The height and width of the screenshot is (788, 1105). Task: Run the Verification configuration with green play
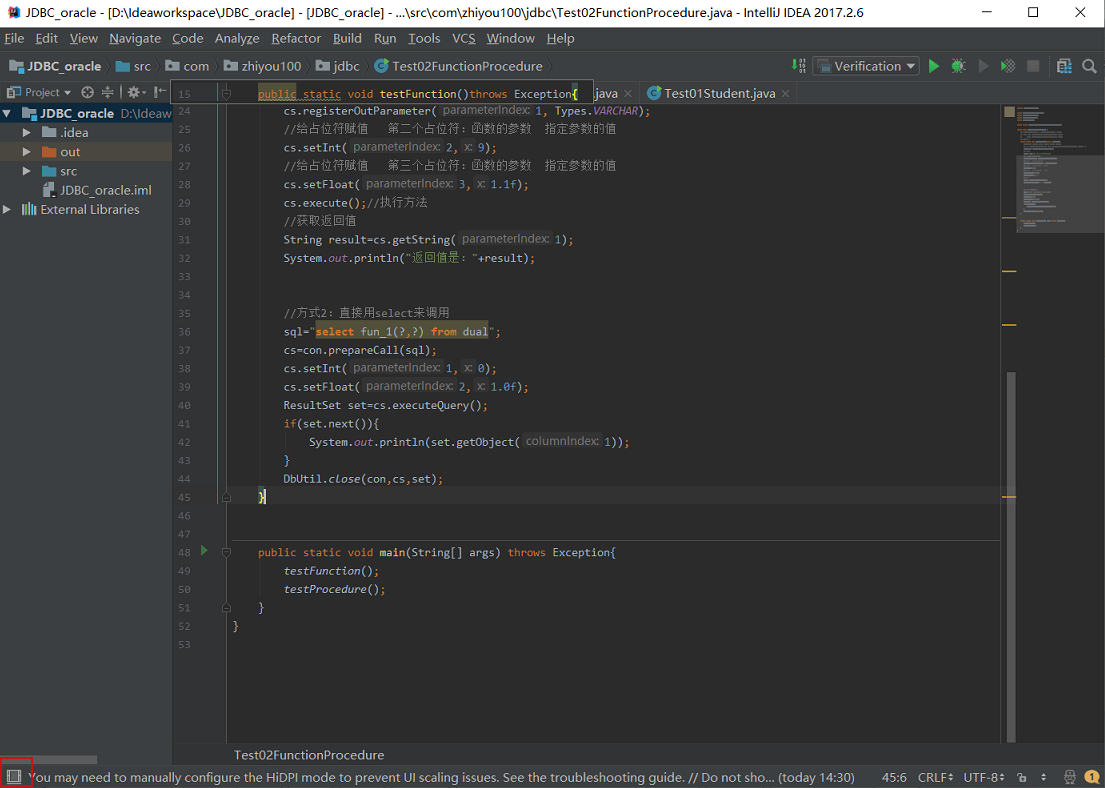(x=934, y=66)
